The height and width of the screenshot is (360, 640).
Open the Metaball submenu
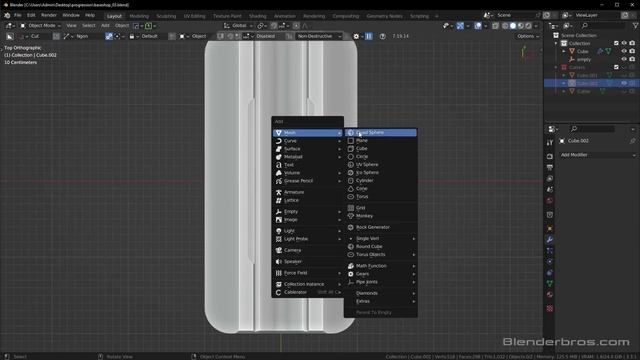point(308,157)
